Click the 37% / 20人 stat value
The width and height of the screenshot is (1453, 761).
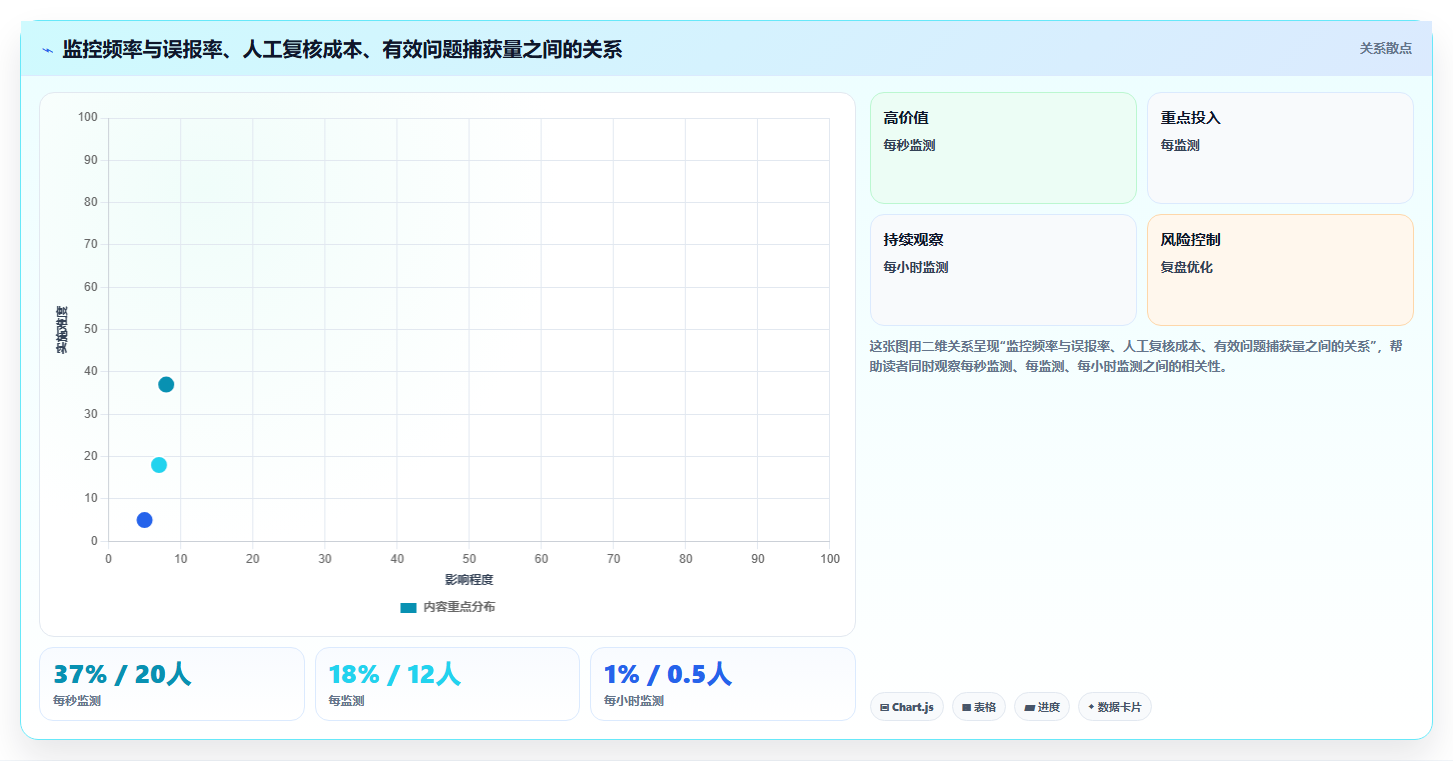coord(122,675)
